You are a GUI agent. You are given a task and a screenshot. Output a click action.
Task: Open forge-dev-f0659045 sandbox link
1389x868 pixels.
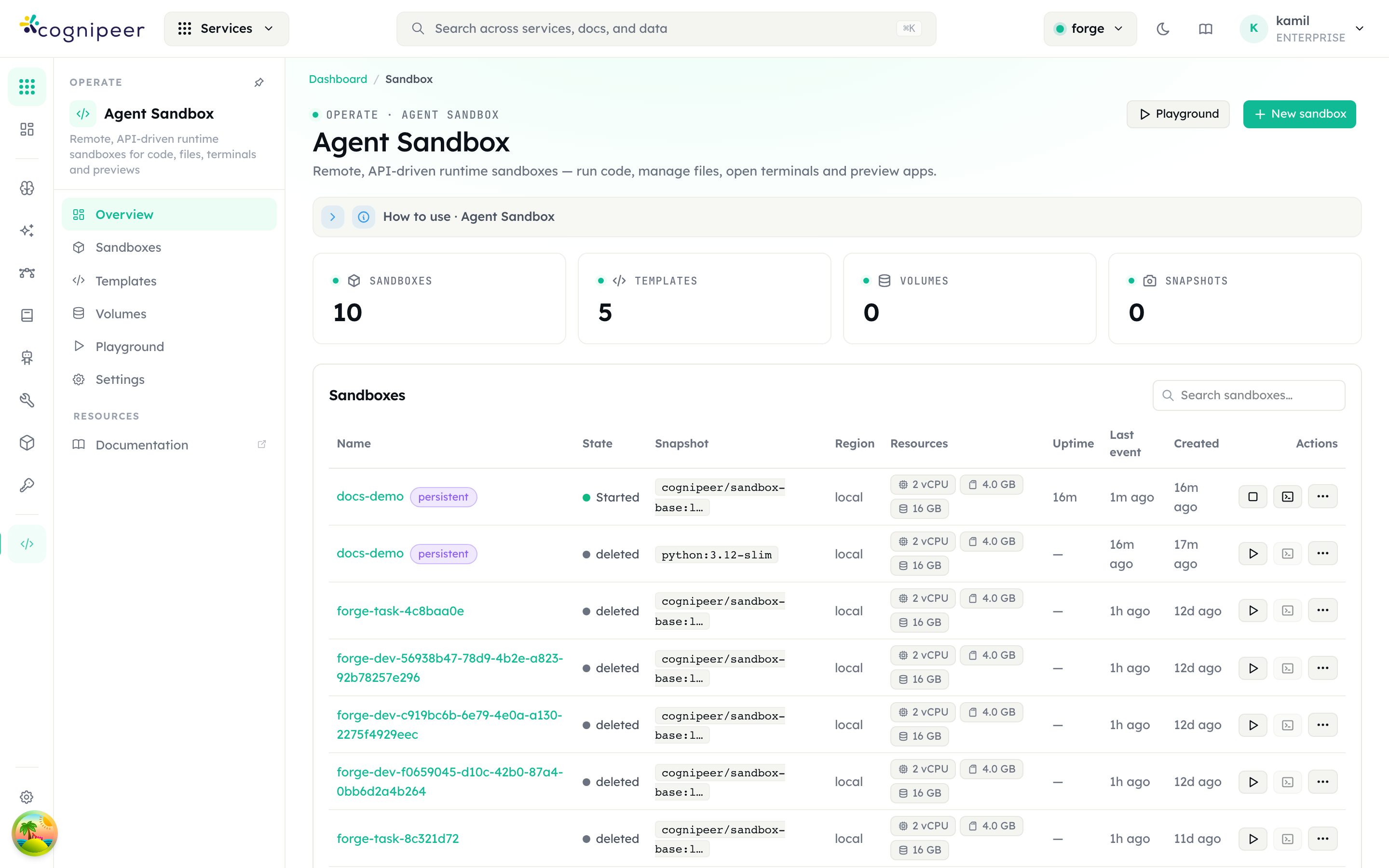tap(450, 781)
